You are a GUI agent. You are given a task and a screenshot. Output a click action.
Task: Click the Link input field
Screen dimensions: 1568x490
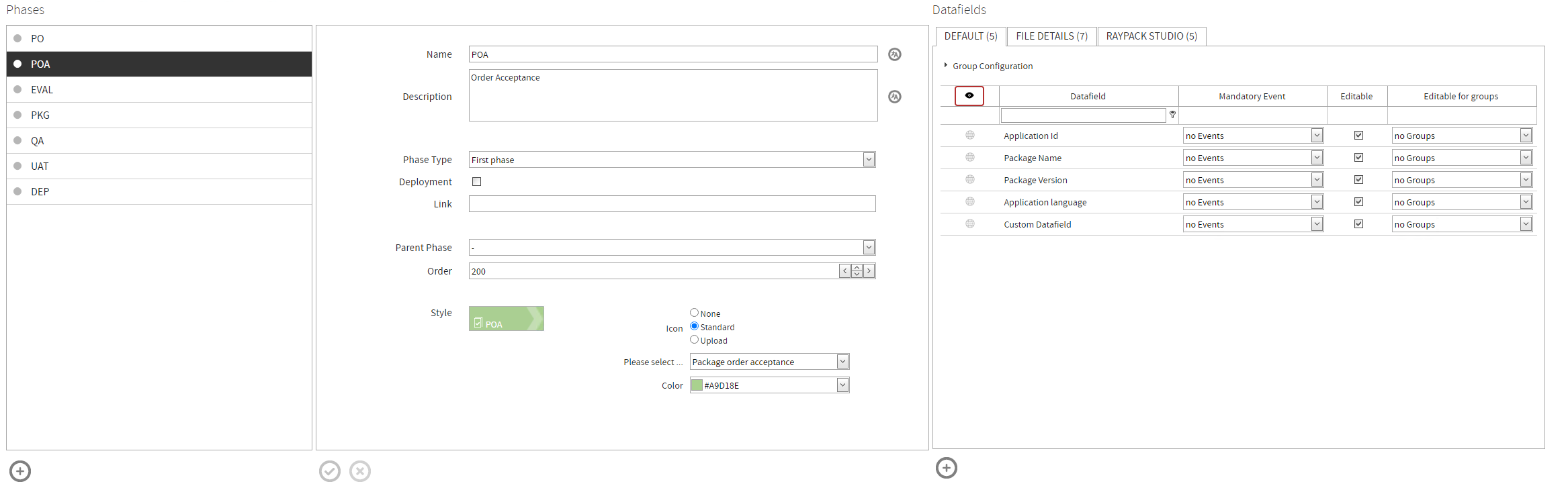point(672,204)
